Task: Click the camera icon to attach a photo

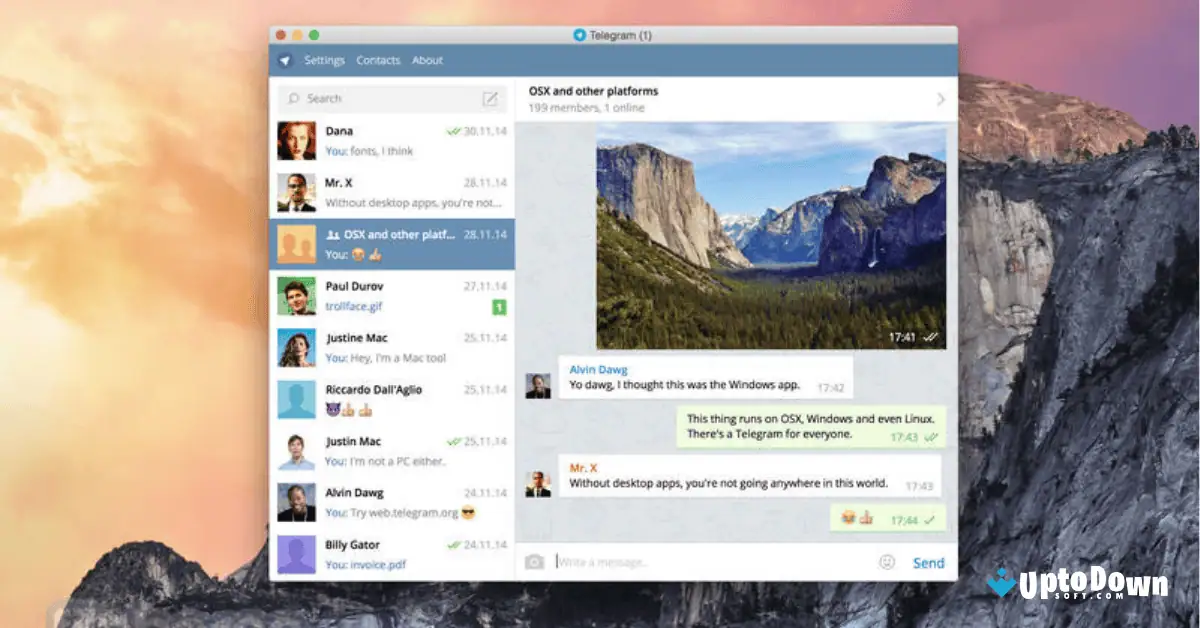Action: point(536,561)
